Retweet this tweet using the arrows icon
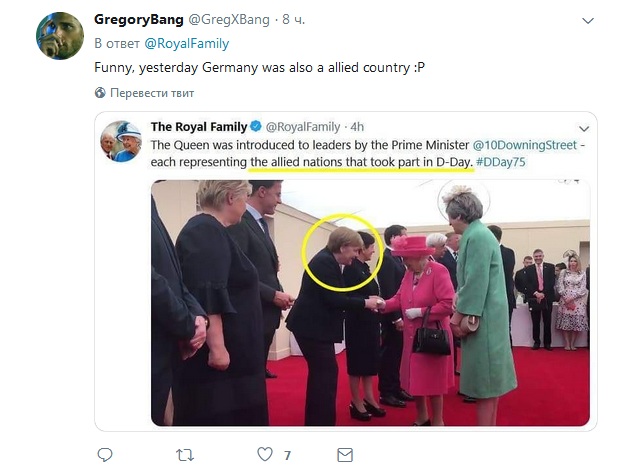 [185, 455]
